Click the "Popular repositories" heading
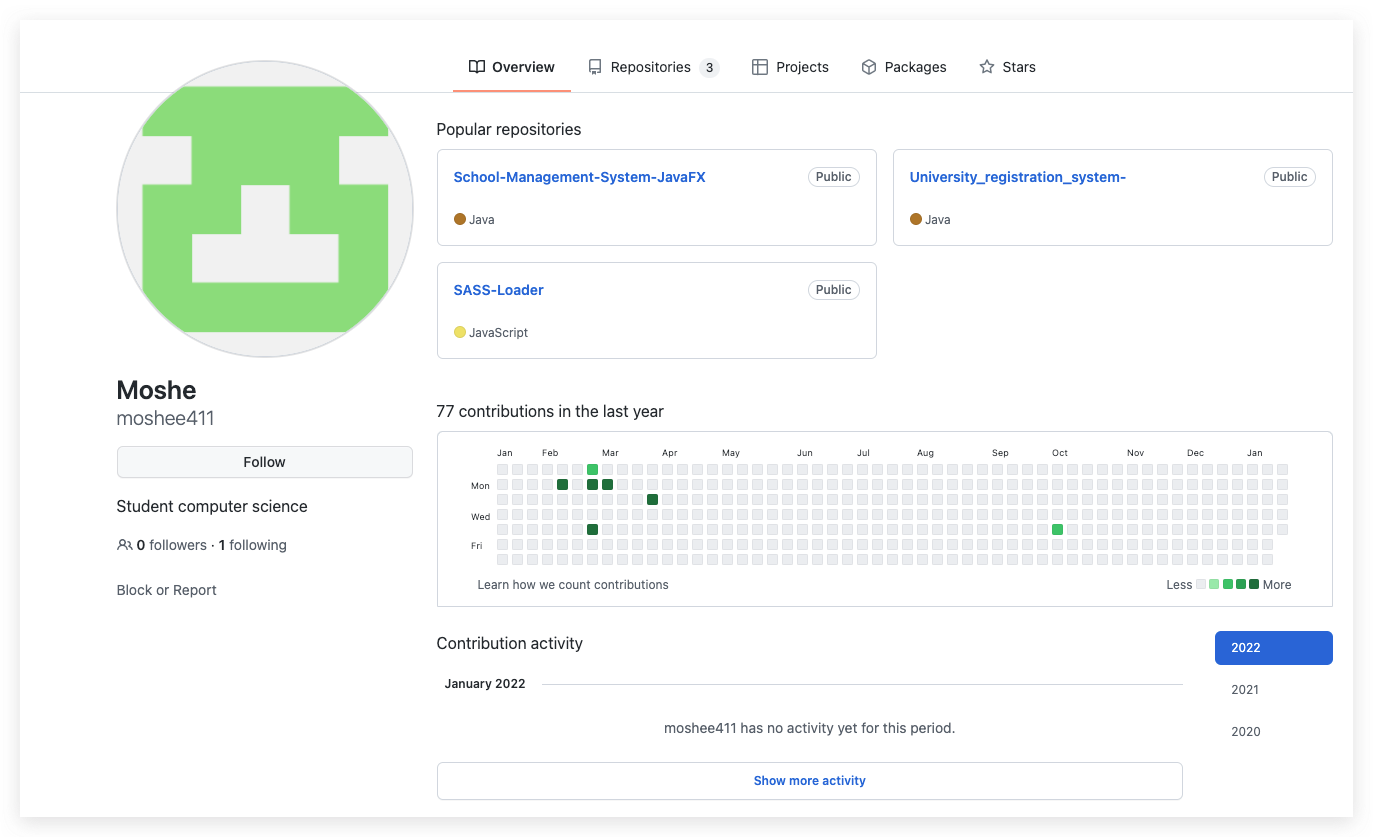Screen dimensions: 1373x837 click(x=509, y=130)
